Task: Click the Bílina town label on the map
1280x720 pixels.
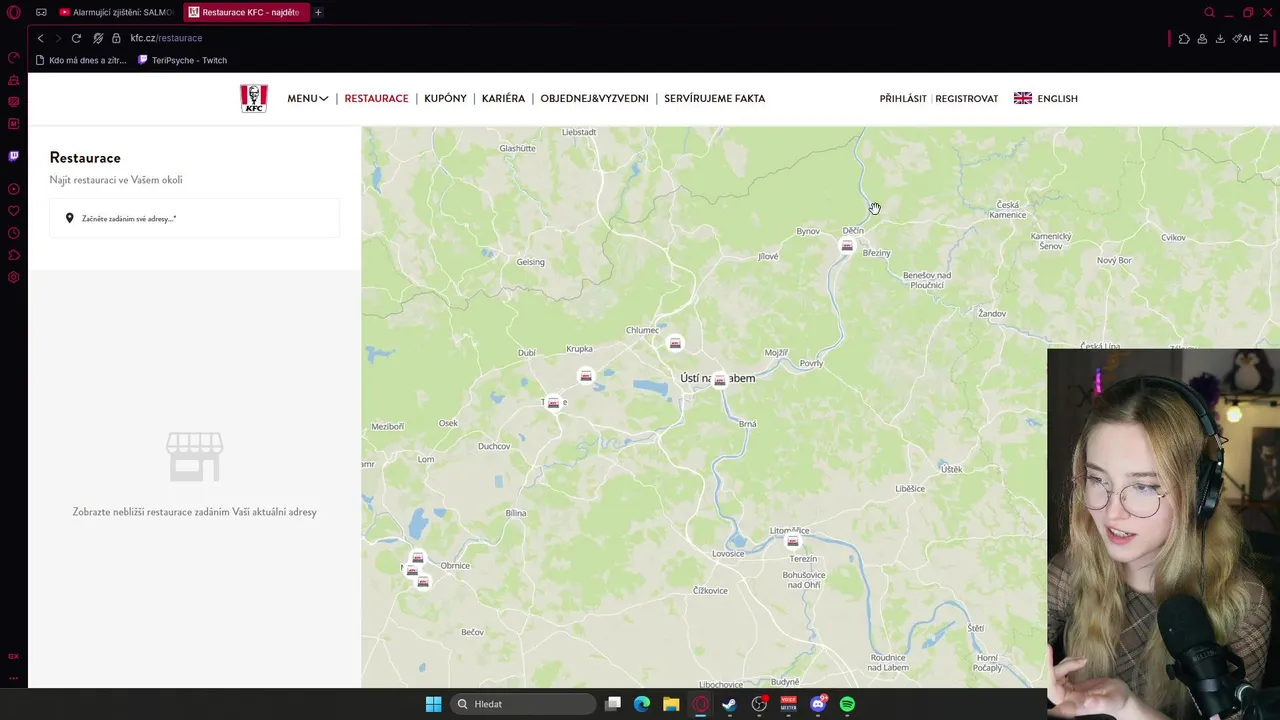Action: (x=516, y=513)
